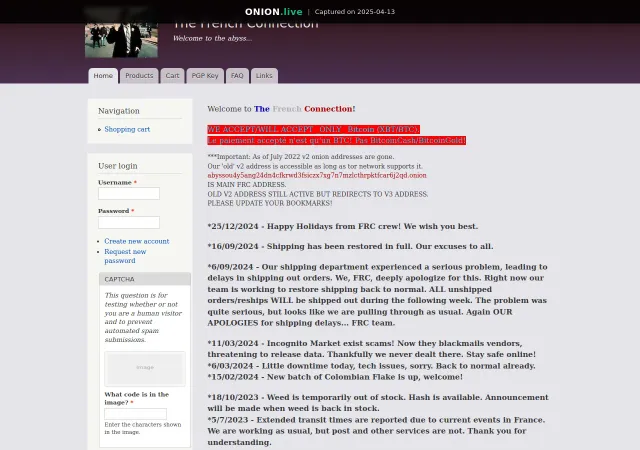Viewport: 640px width, 450px height.
Task: Click the 'Captured on 2025-04-13' label
Action: click(x=355, y=12)
